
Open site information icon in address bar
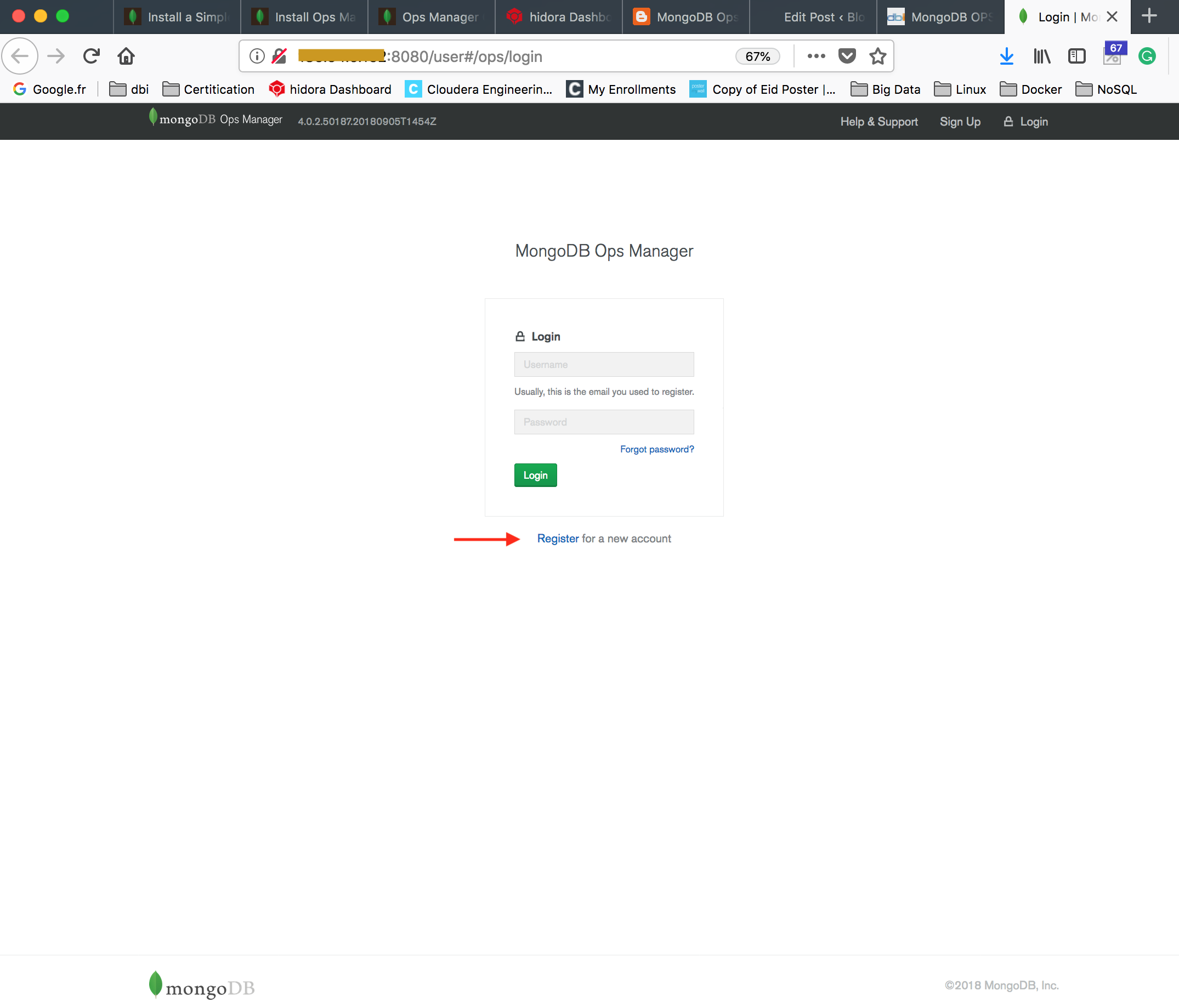pyautogui.click(x=257, y=56)
